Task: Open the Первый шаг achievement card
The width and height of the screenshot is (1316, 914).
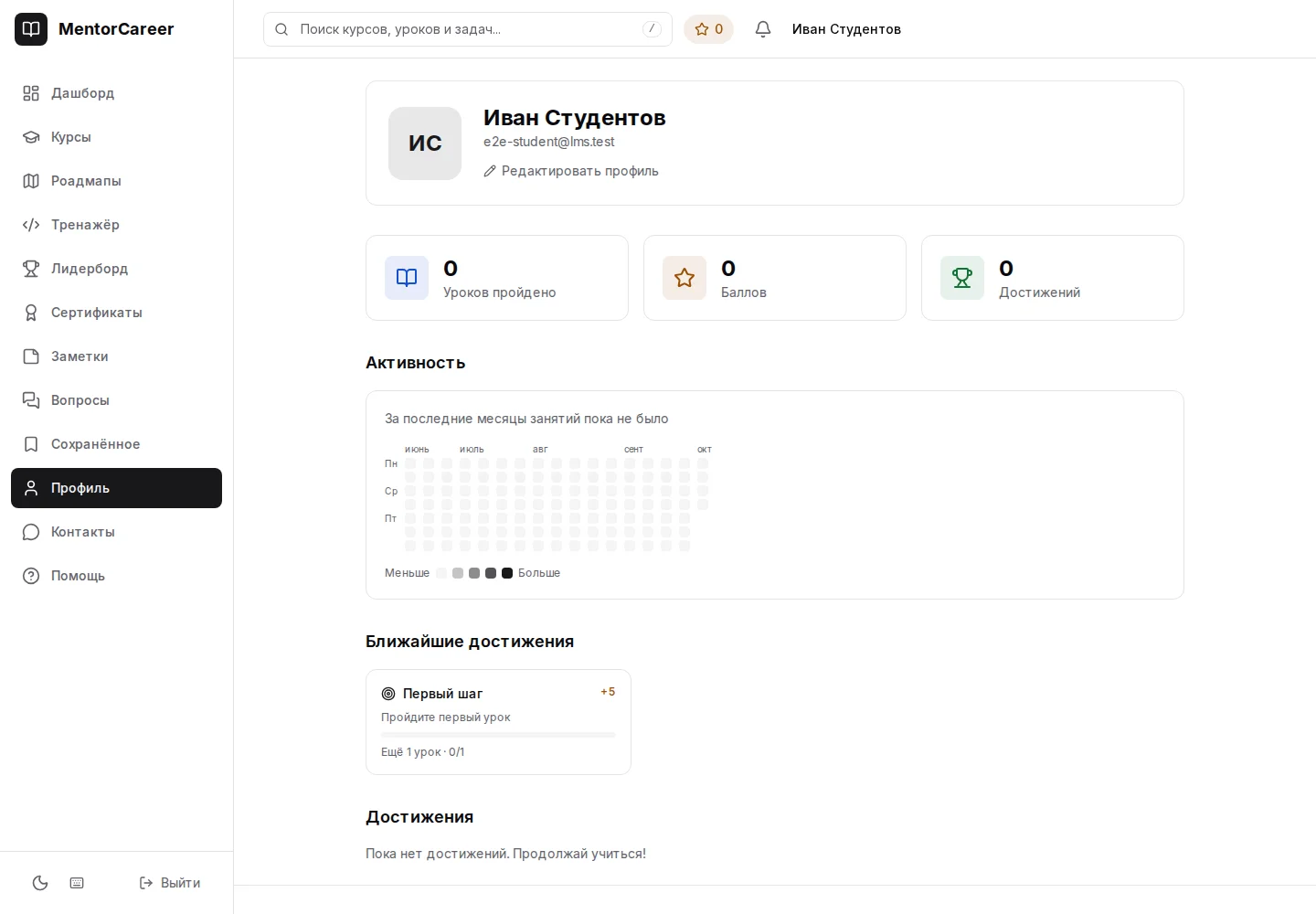Action: (498, 722)
